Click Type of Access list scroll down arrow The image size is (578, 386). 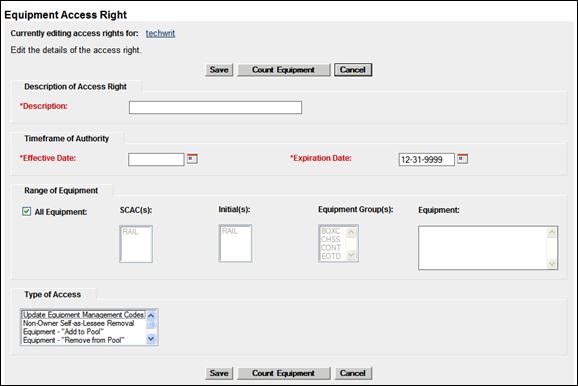[151, 338]
